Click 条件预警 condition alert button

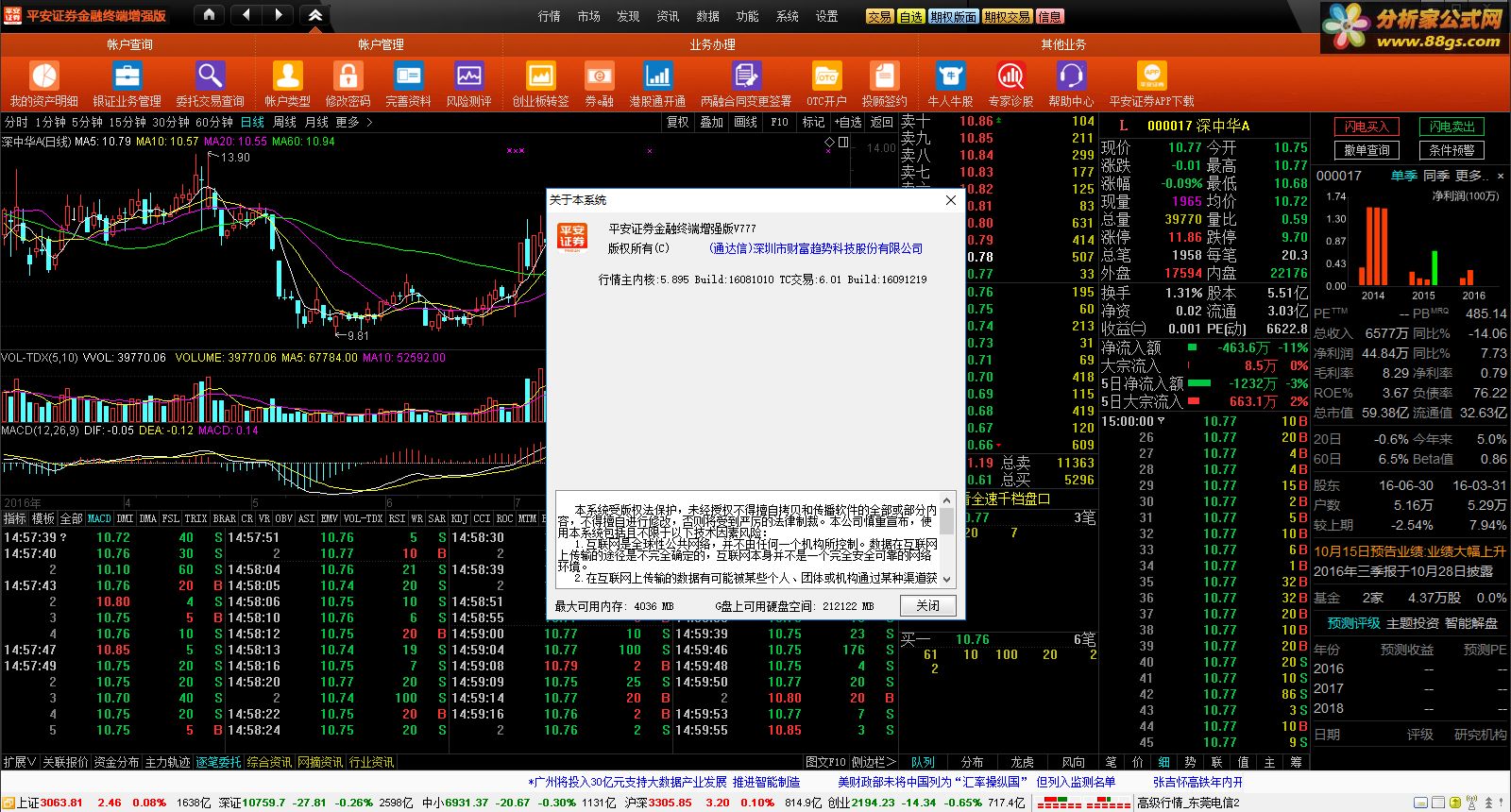1452,150
